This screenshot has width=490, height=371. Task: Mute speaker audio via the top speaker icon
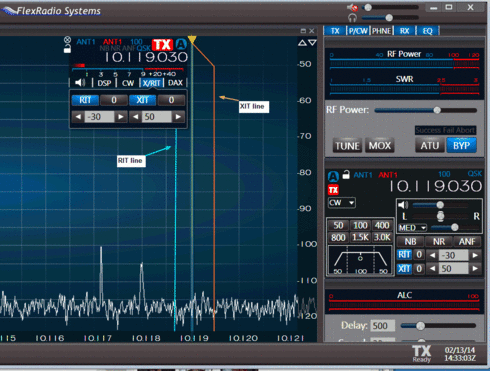(x=352, y=7)
